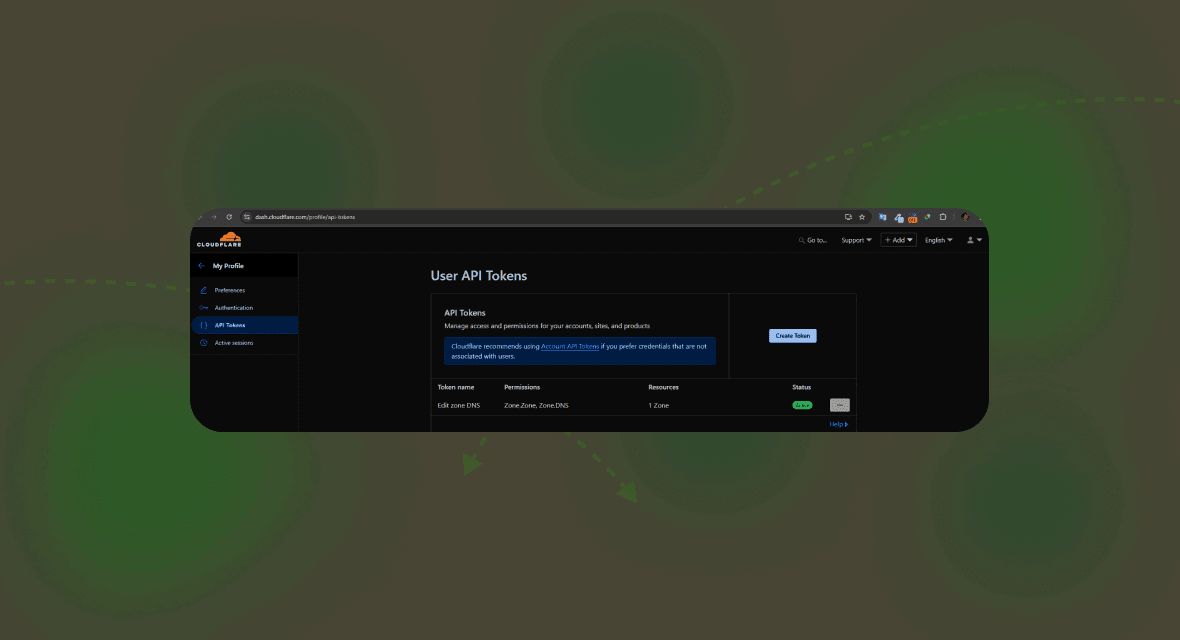The image size is (1180, 640).
Task: Click the Permissions column header
Action: tap(522, 387)
